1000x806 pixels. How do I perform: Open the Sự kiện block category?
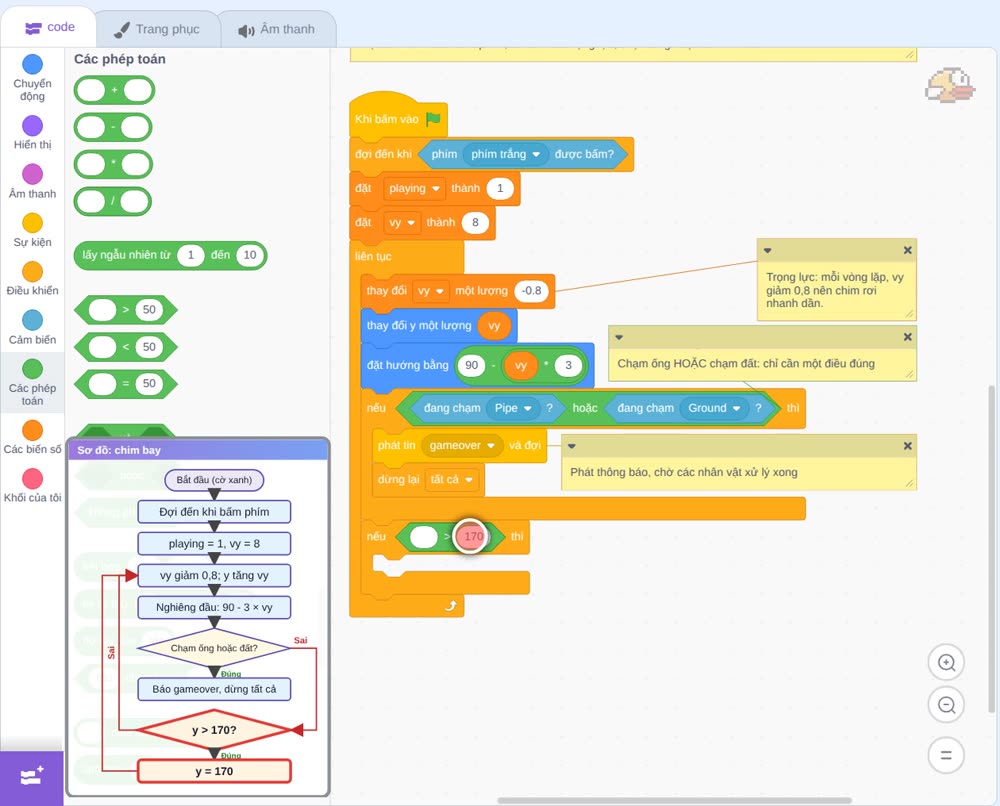pyautogui.click(x=32, y=230)
